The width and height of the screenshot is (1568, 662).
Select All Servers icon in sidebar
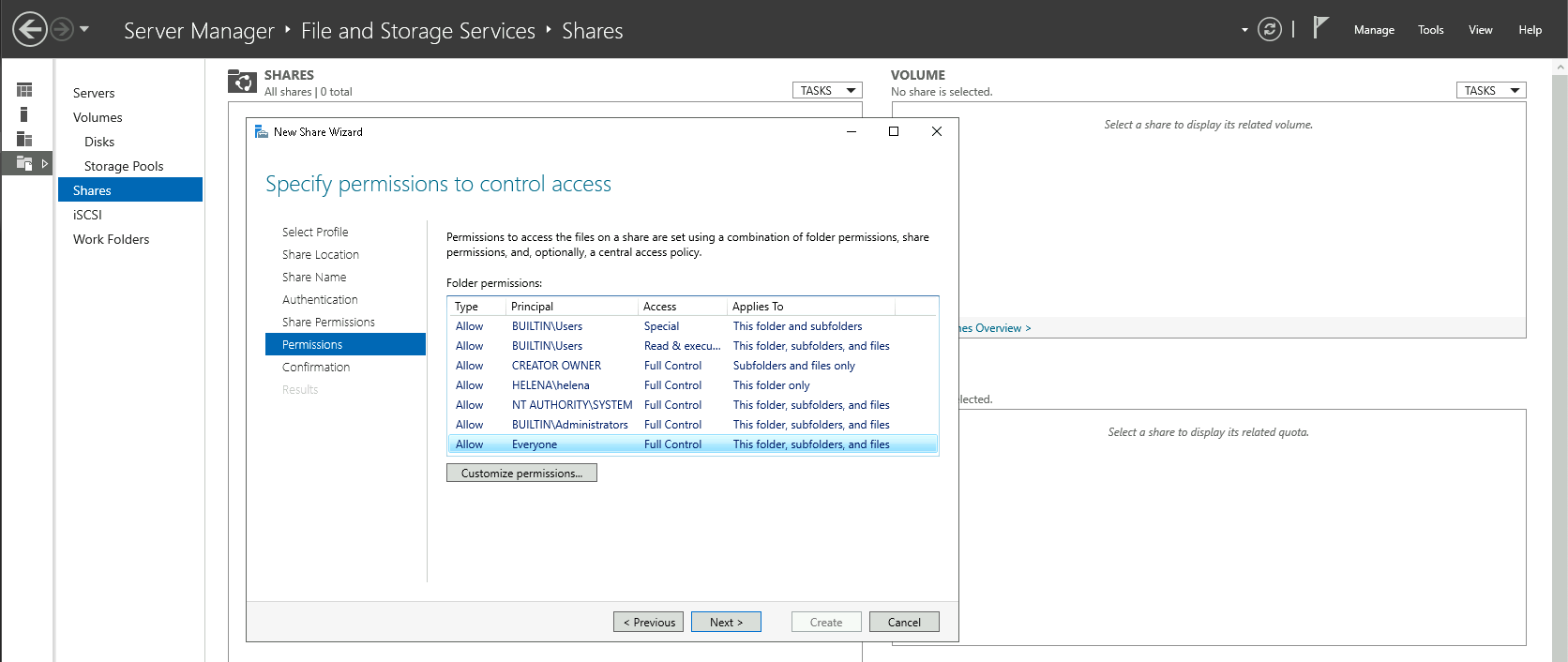[x=24, y=139]
